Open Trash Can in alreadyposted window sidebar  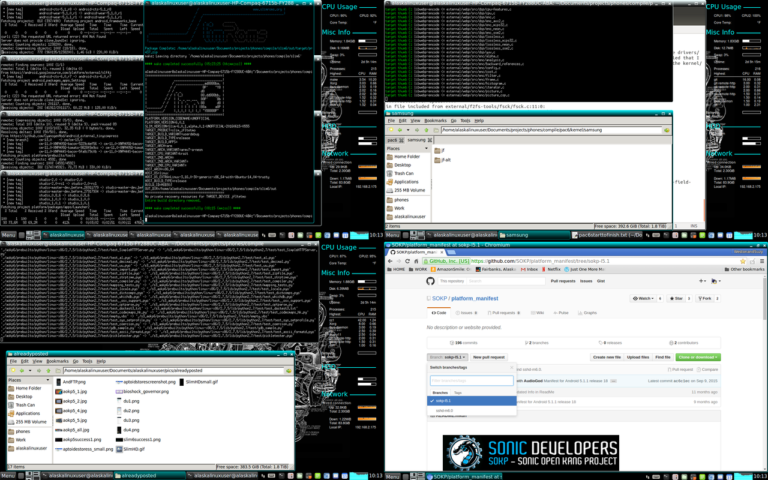(x=26, y=404)
